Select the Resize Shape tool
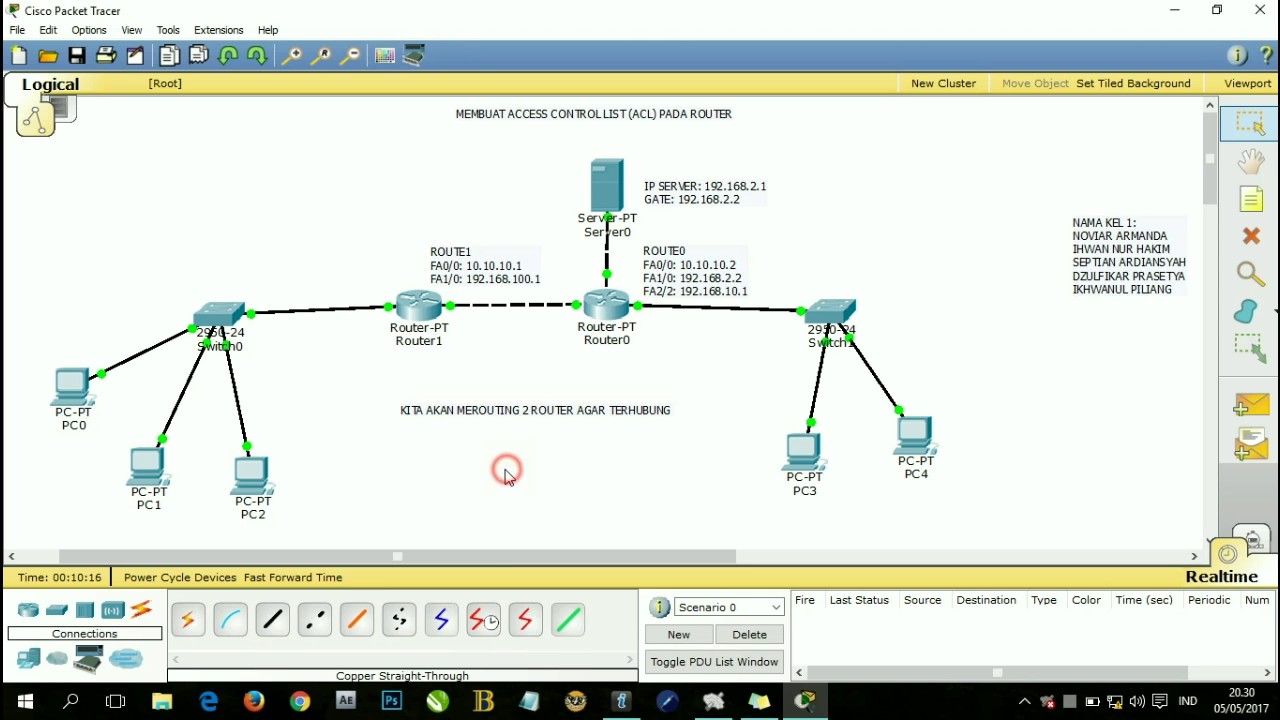This screenshot has height=720, width=1280. pyautogui.click(x=1250, y=347)
